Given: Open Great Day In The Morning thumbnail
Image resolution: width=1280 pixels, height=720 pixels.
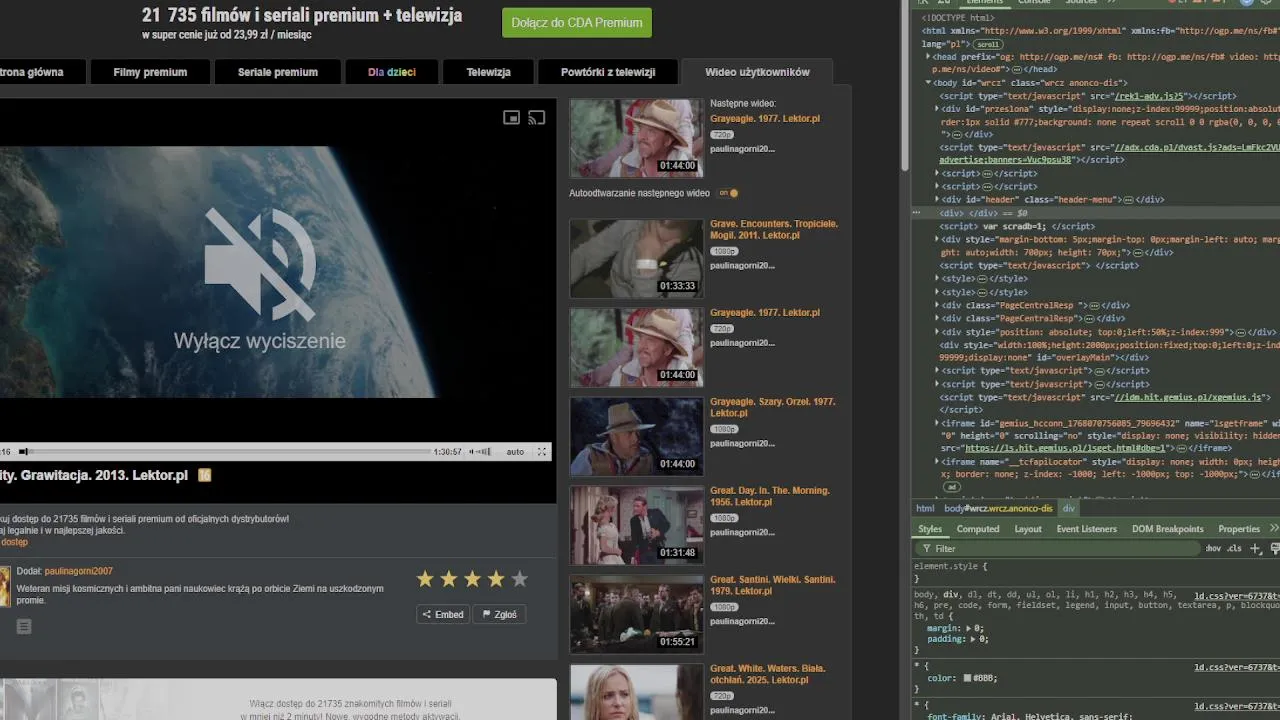Looking at the screenshot, I should (x=637, y=525).
